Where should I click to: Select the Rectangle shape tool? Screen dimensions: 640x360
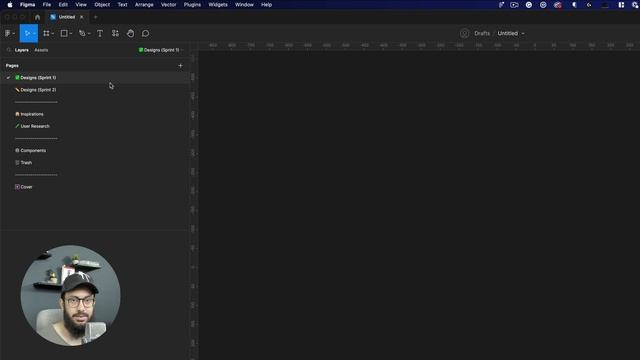[x=64, y=33]
